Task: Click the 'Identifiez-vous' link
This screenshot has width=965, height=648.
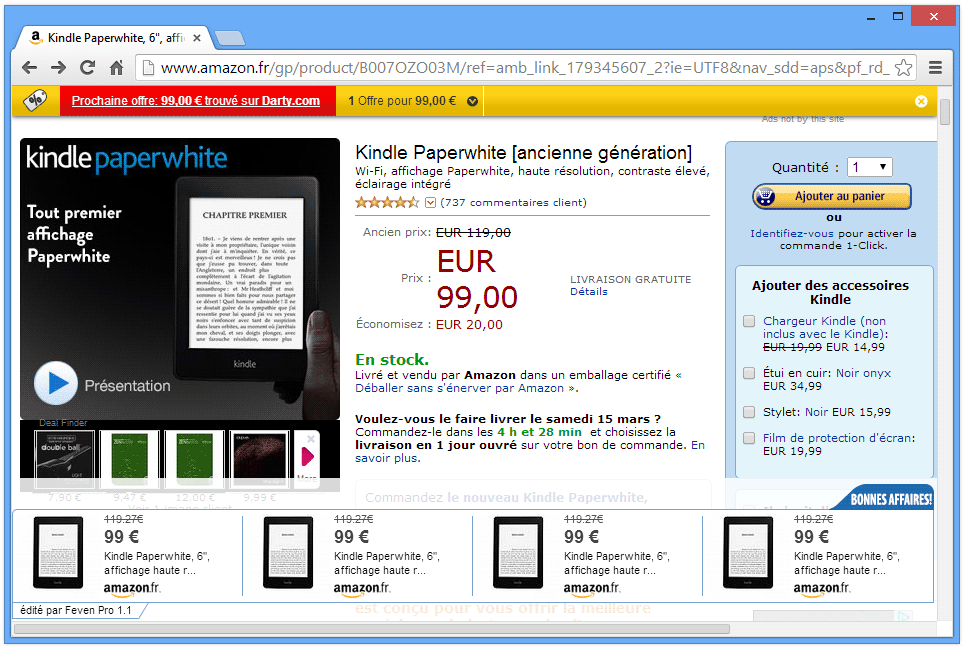Action: (x=791, y=234)
